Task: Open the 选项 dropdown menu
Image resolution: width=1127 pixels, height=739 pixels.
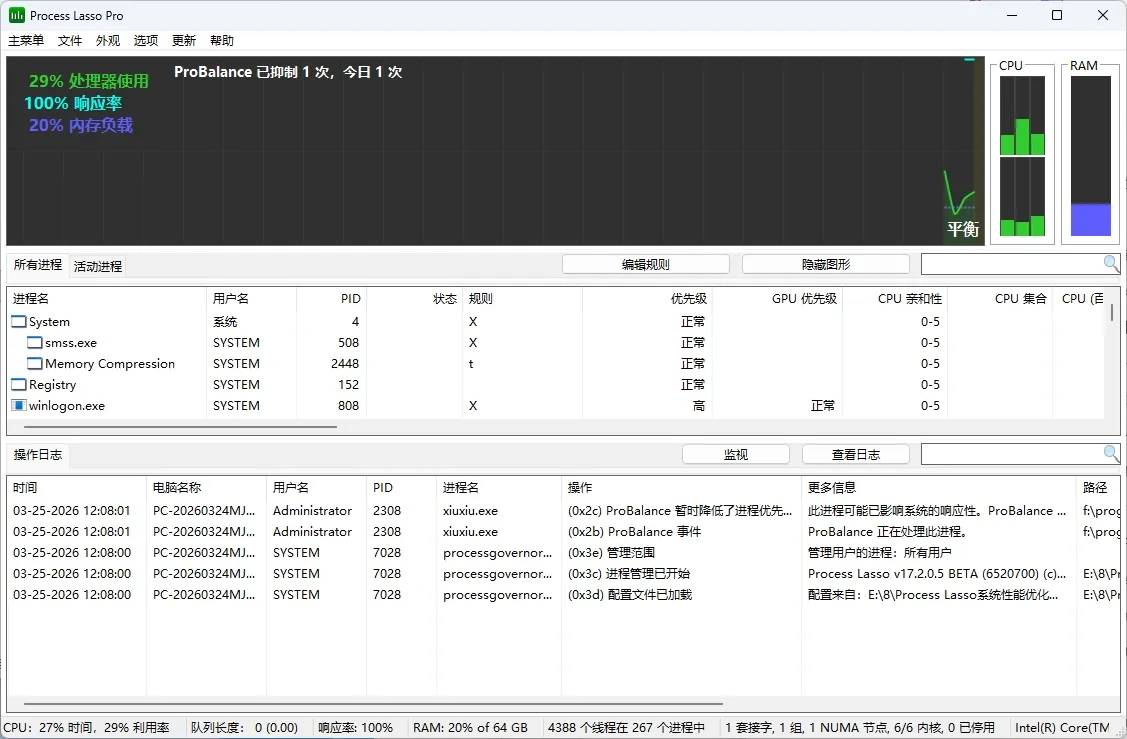Action: coord(145,40)
